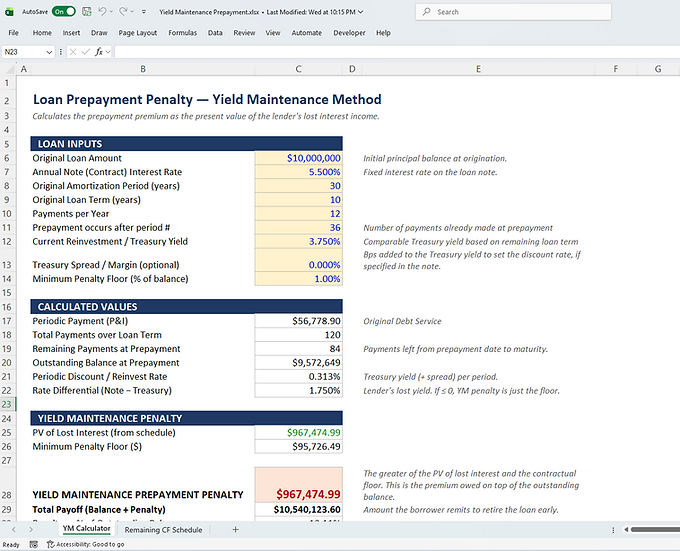Screen dimensions: 680x551
Task: Click the green PV of Lost Interest value
Action: [299, 433]
